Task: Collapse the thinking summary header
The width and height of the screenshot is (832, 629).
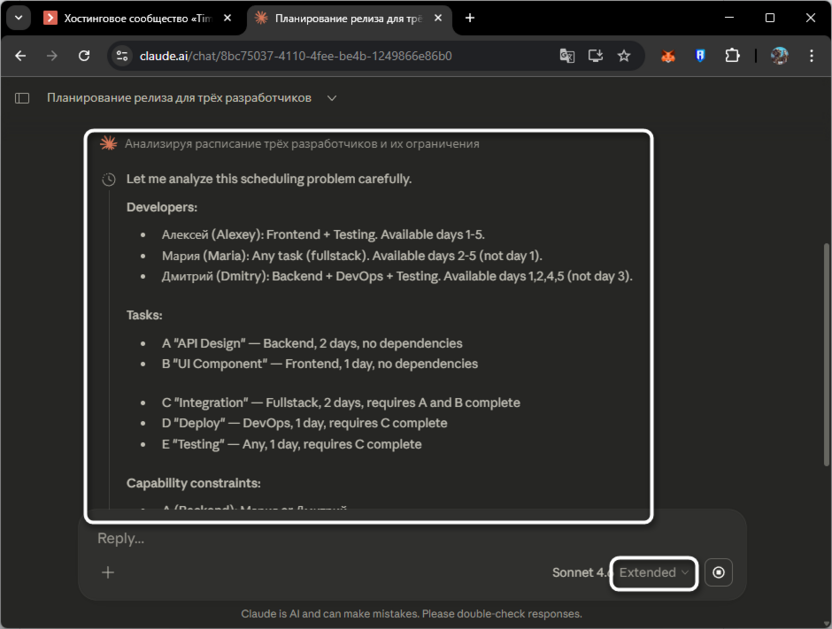Action: pos(302,144)
